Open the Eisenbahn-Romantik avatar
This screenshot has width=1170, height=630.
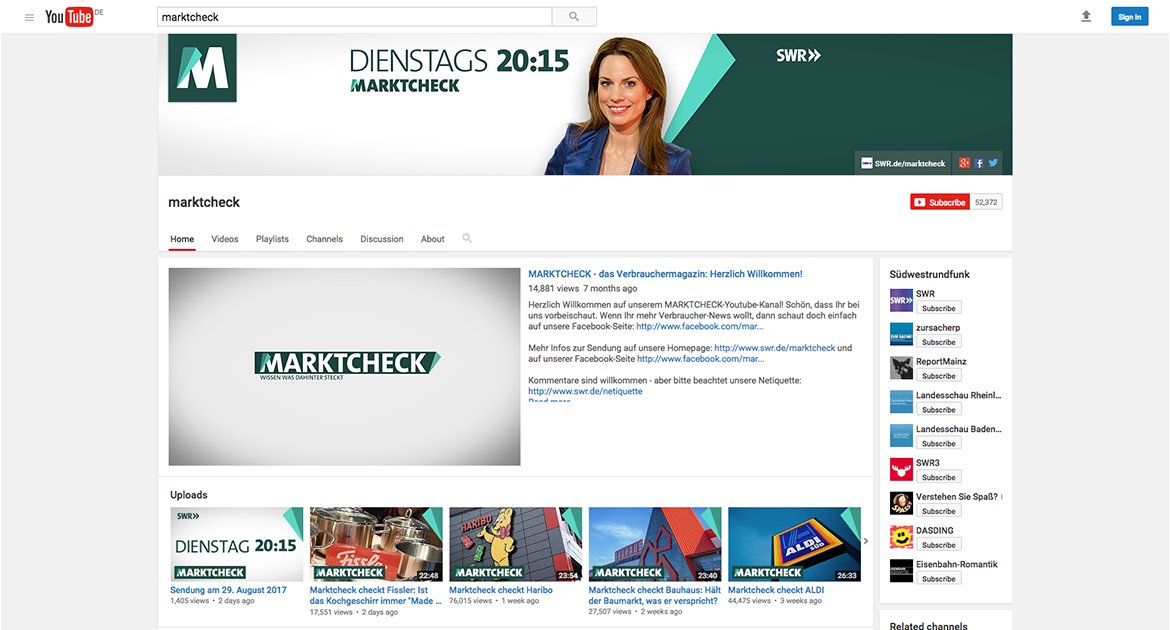901,571
